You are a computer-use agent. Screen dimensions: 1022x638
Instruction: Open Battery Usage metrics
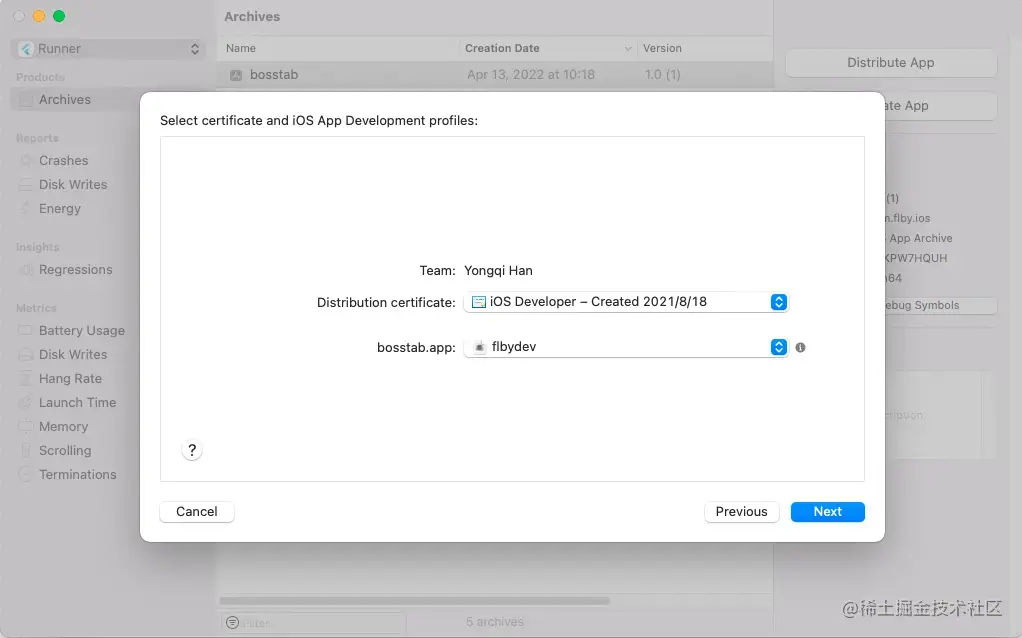(81, 330)
